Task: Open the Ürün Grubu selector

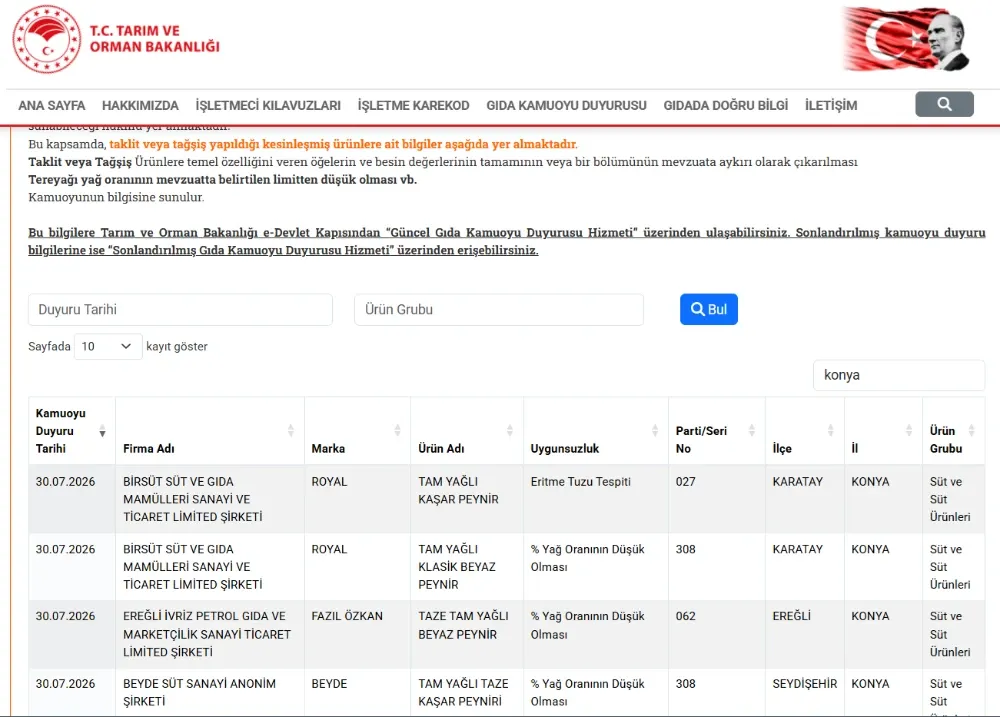Action: tap(499, 309)
